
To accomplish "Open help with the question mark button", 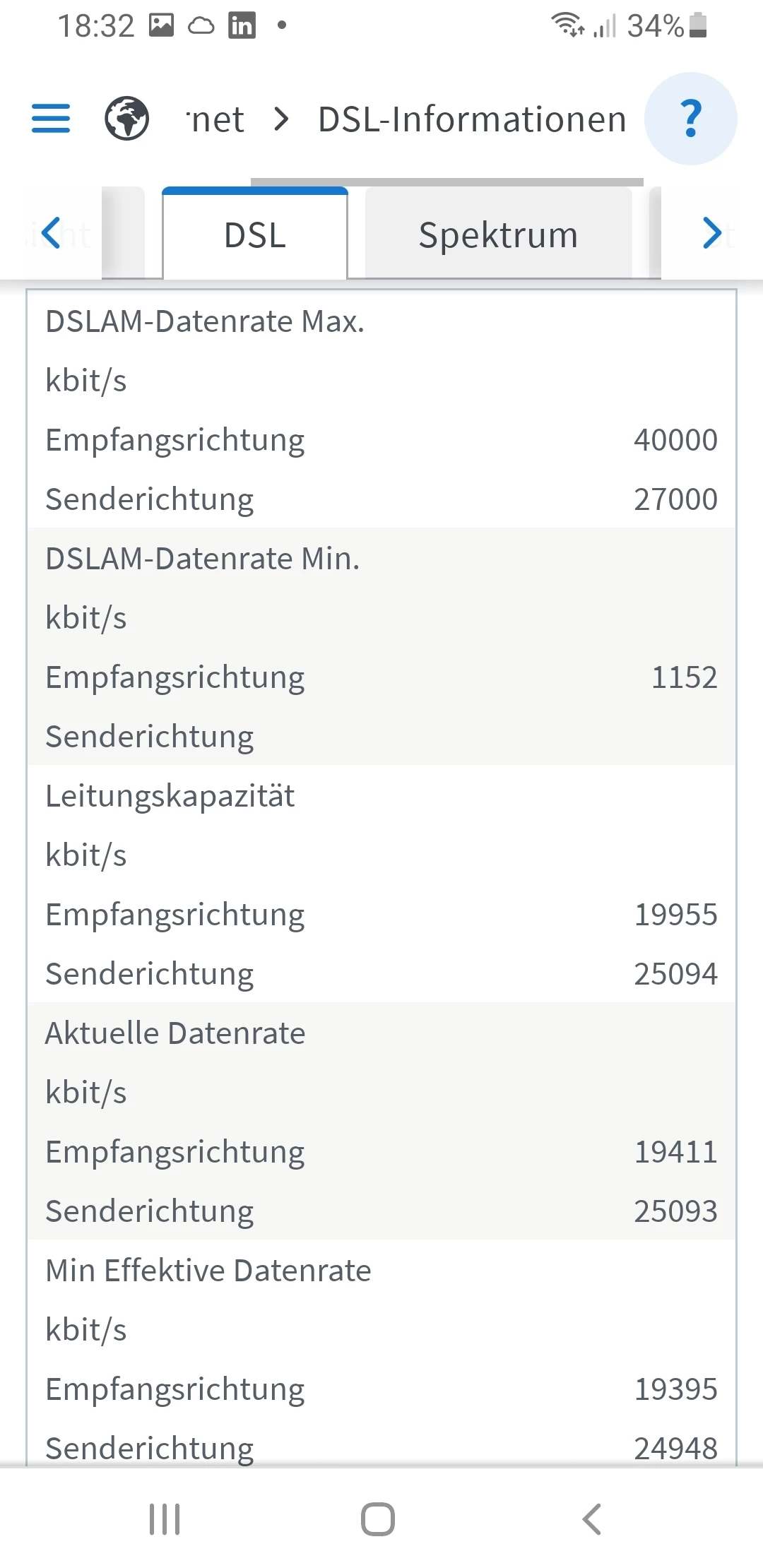I will point(691,119).
